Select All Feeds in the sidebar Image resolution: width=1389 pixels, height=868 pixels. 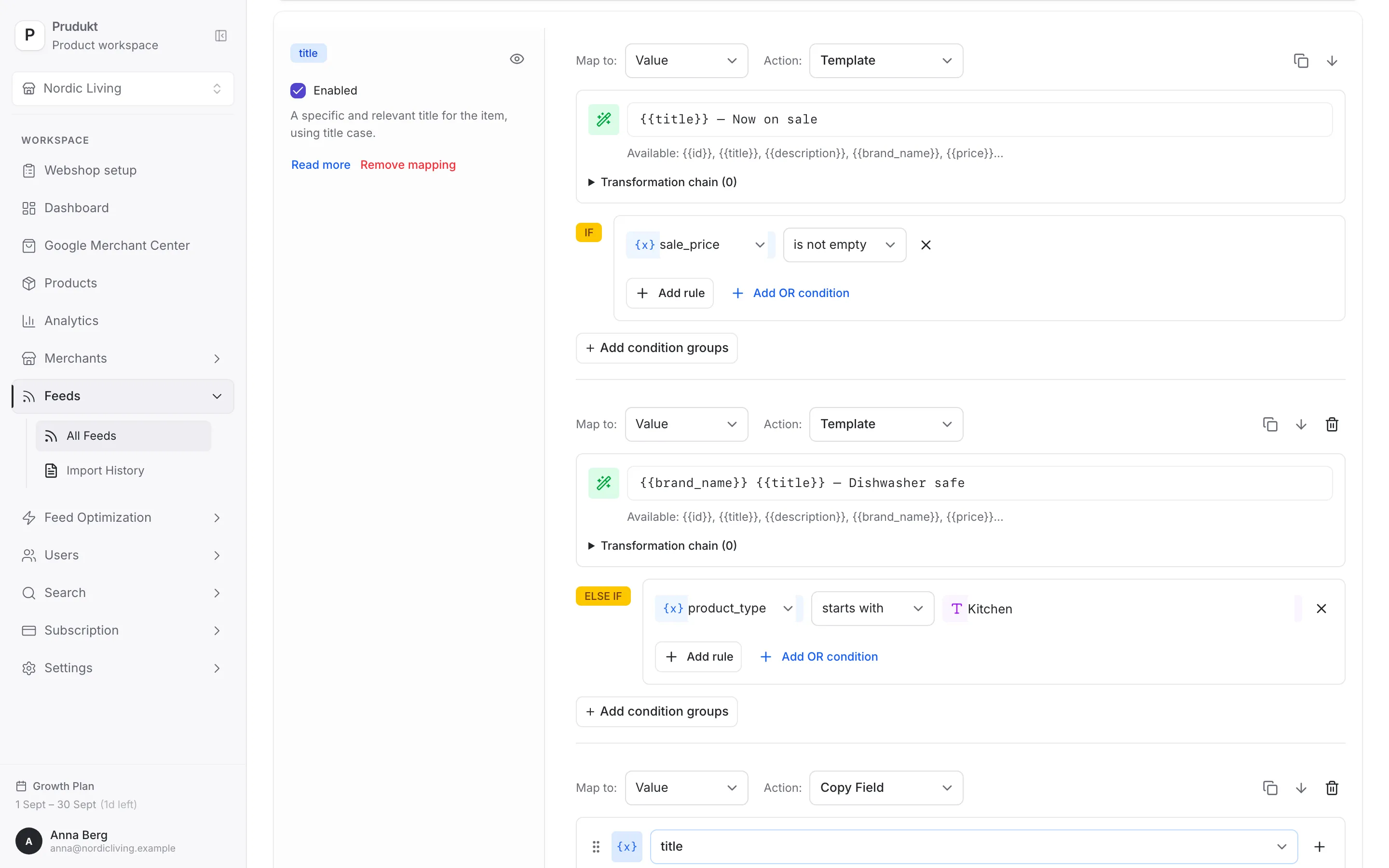[123, 436]
